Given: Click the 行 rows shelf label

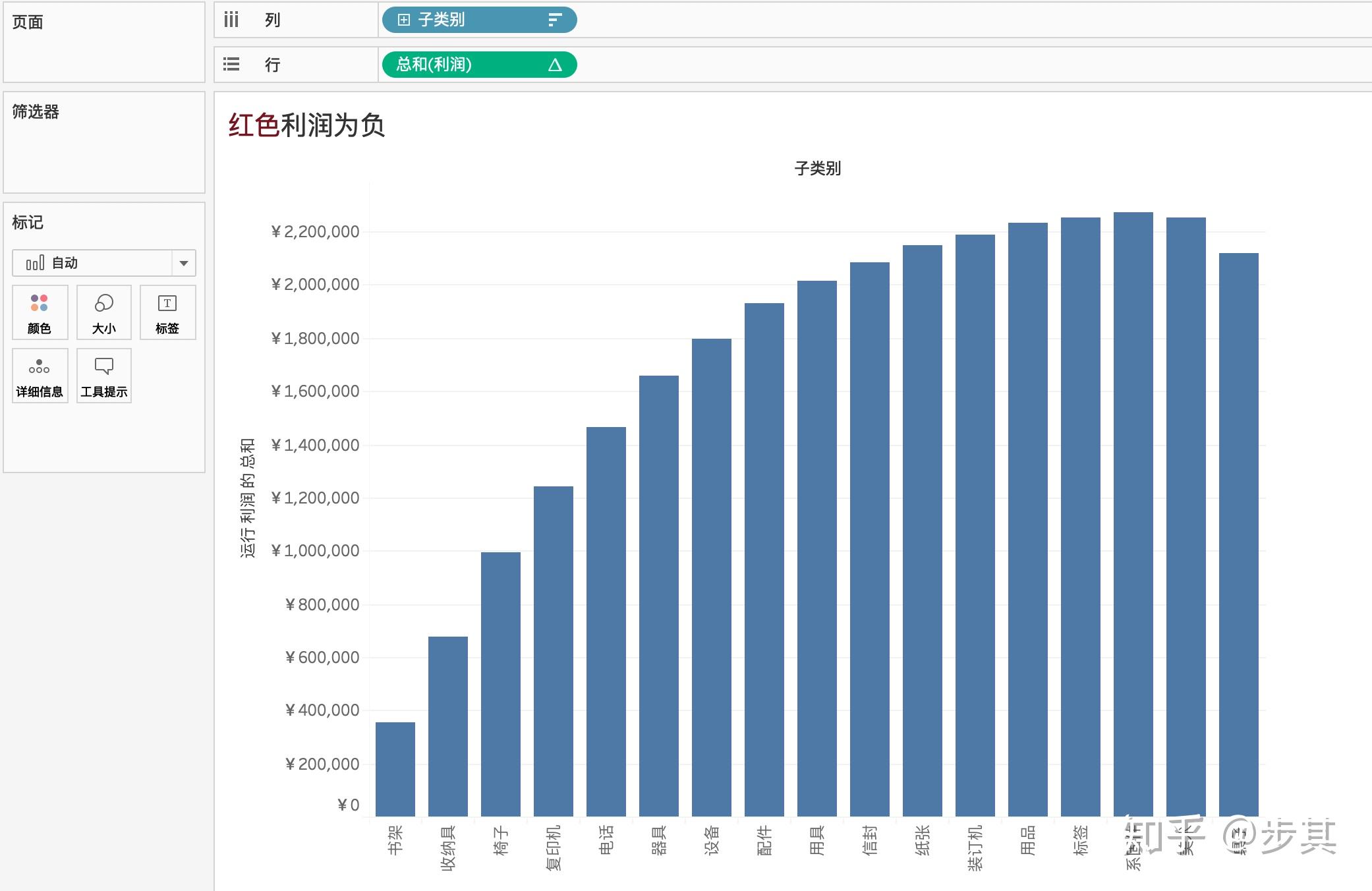Looking at the screenshot, I should pos(273,65).
